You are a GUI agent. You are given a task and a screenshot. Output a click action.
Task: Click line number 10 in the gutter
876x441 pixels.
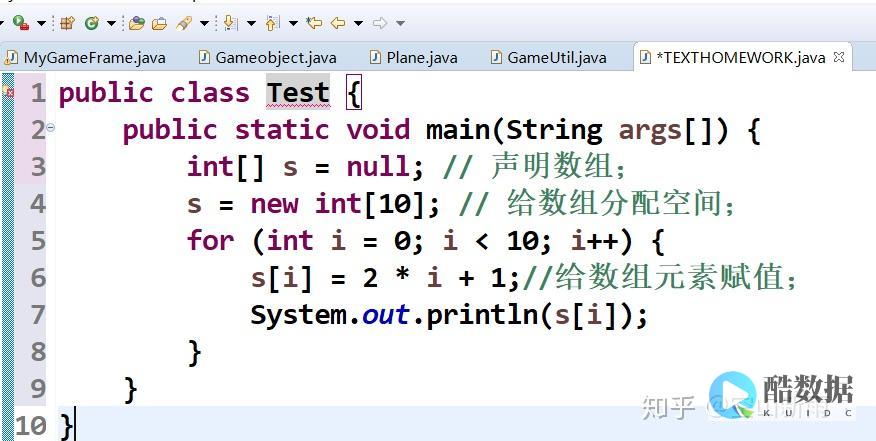31,426
